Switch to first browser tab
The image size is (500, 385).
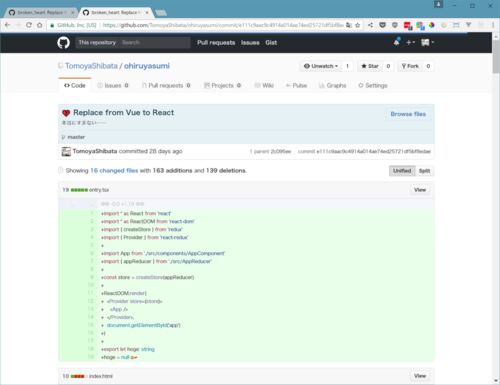(x=40, y=12)
